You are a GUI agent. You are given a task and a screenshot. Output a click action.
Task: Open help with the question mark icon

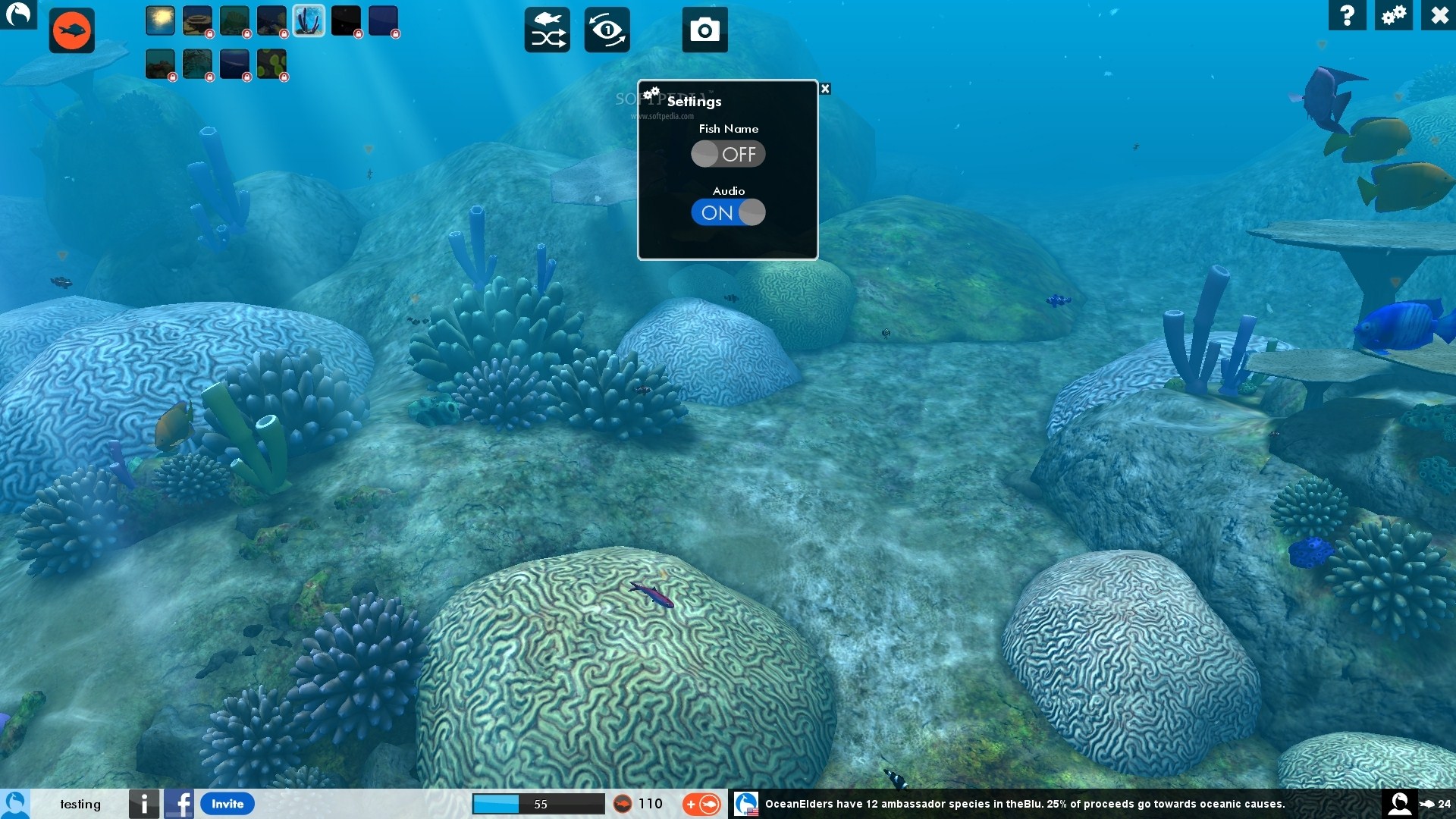point(1348,14)
